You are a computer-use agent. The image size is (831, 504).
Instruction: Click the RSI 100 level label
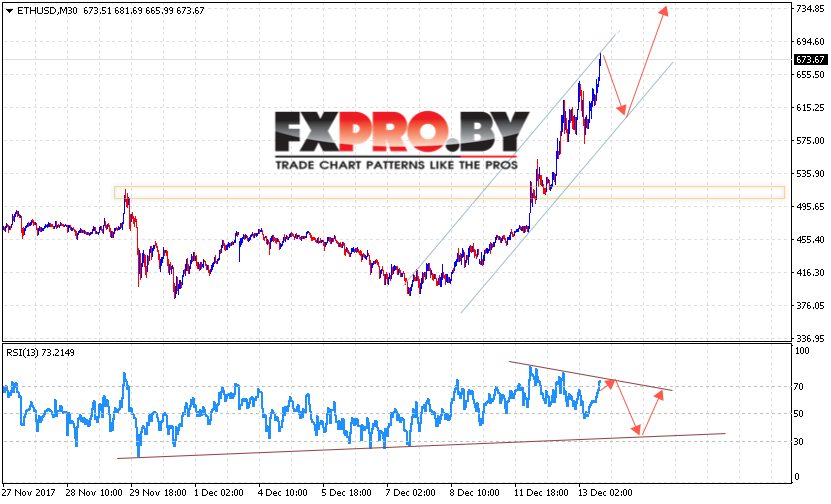[x=802, y=350]
